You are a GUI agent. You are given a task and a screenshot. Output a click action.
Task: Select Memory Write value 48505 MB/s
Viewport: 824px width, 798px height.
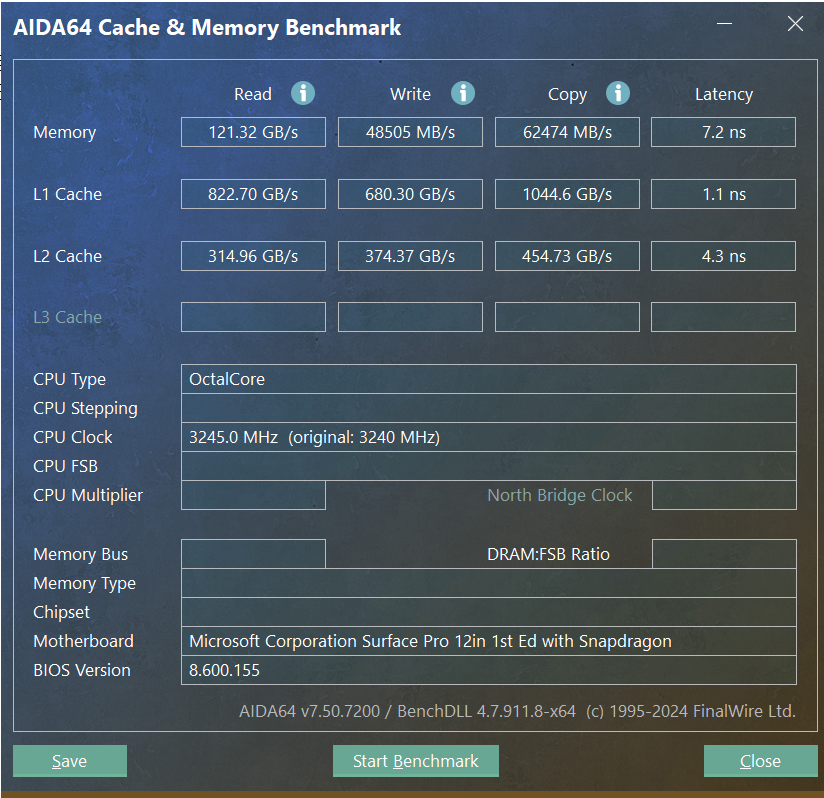[410, 132]
